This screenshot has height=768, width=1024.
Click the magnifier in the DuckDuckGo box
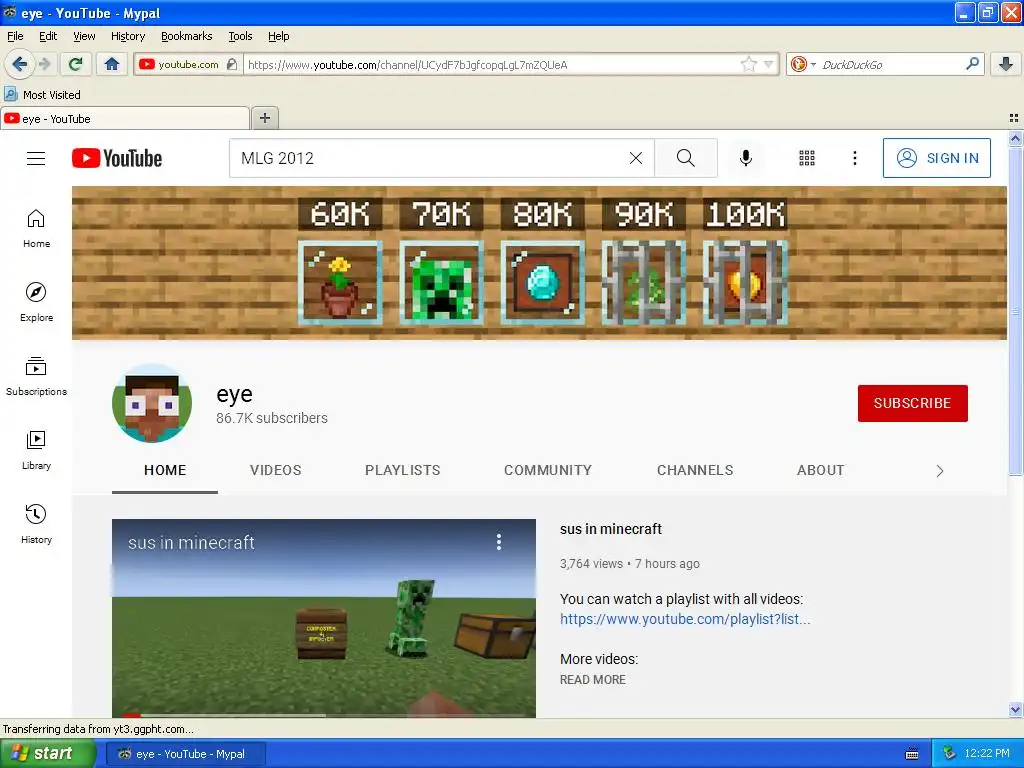tap(972, 64)
